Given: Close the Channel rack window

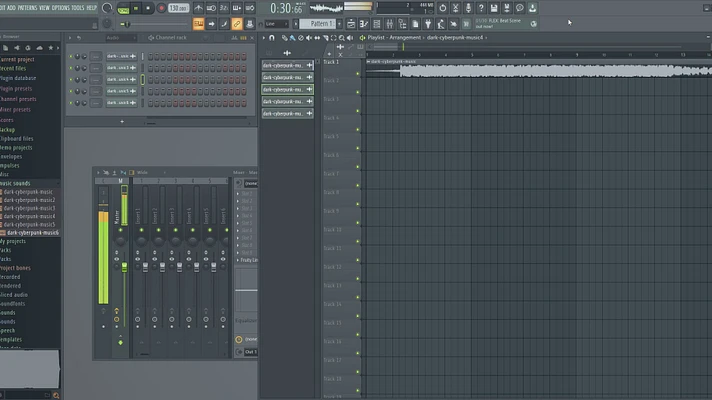Looking at the screenshot, I should pyautogui.click(x=252, y=38).
